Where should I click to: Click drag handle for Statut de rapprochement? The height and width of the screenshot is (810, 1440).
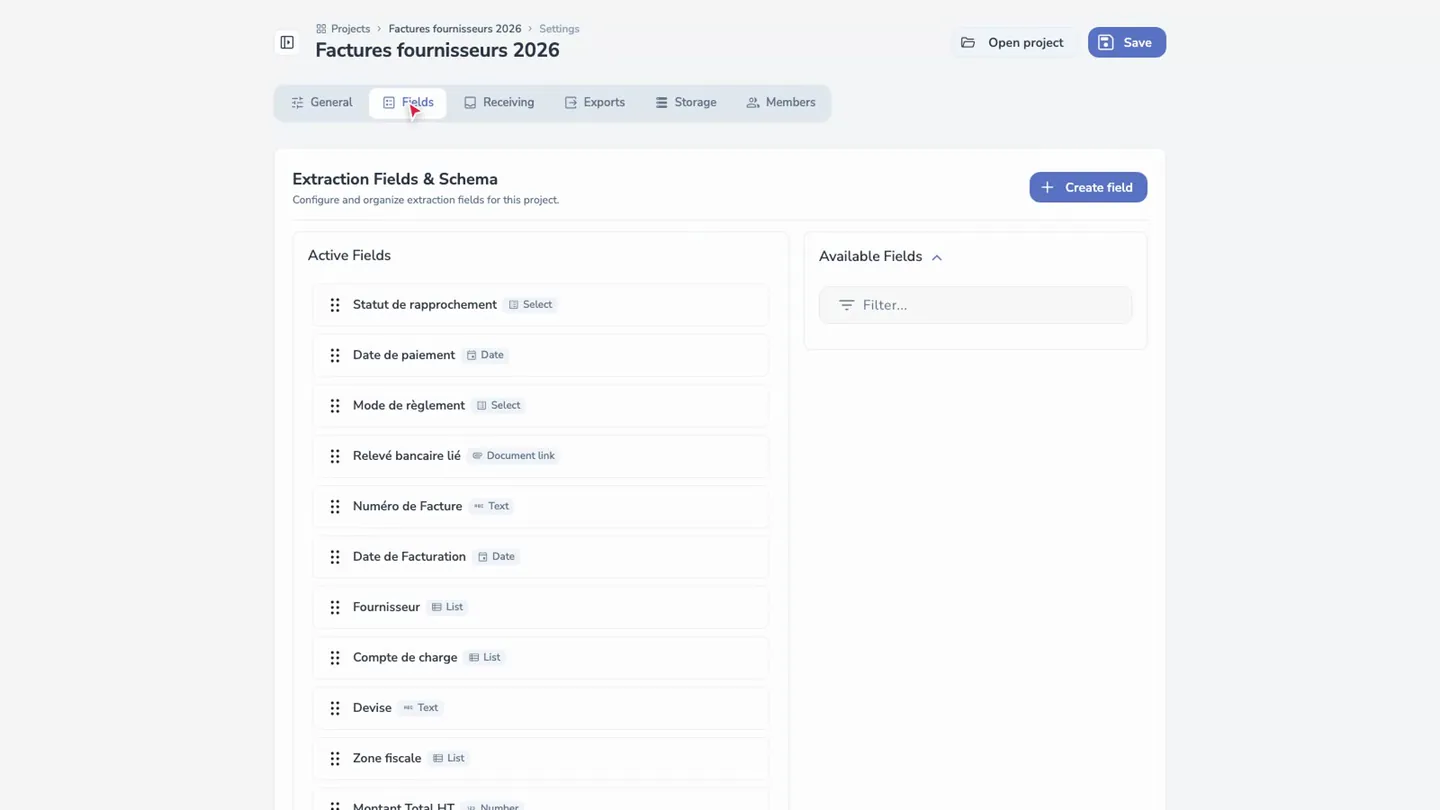click(x=335, y=305)
